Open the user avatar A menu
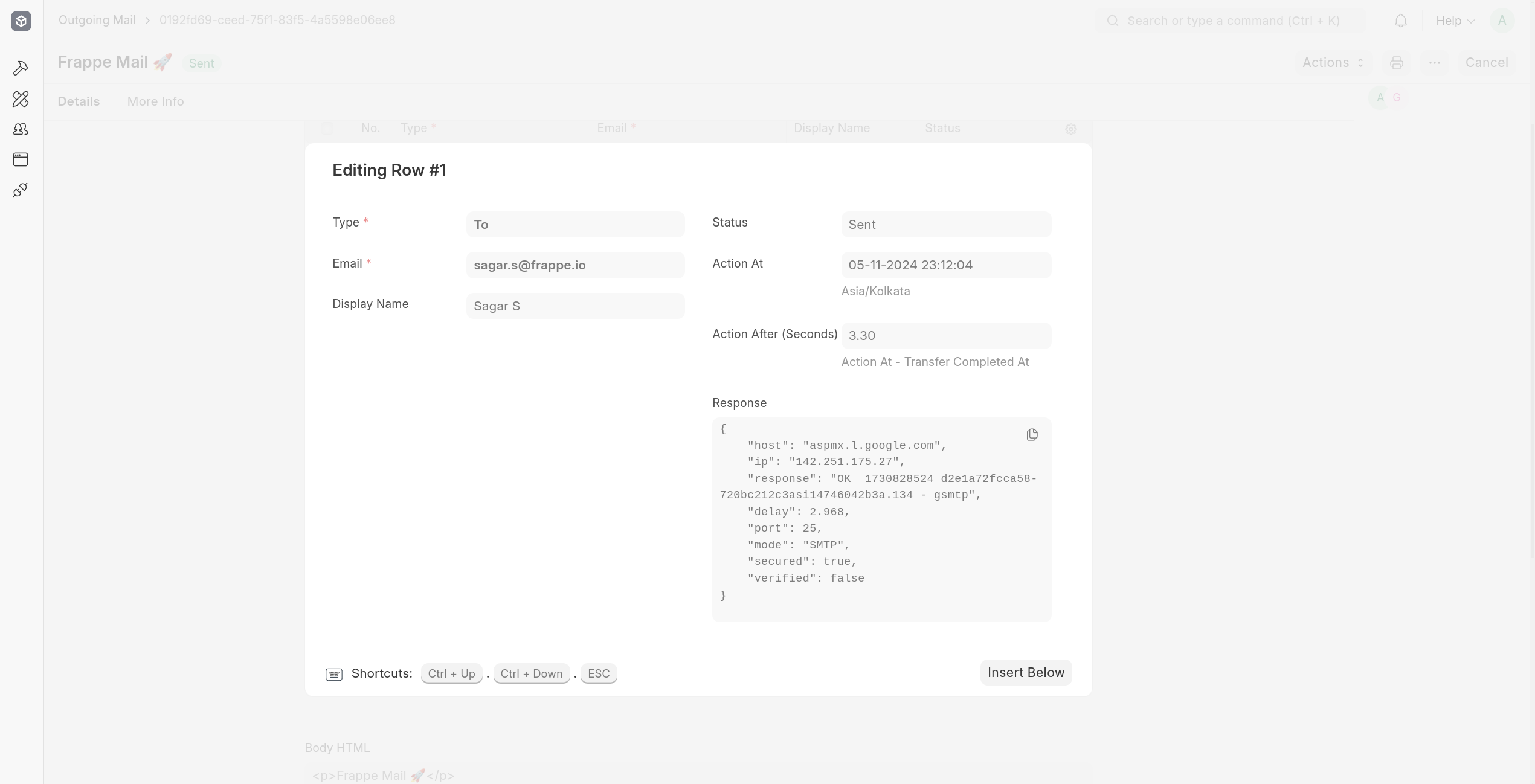The width and height of the screenshot is (1535, 784). coord(1502,21)
